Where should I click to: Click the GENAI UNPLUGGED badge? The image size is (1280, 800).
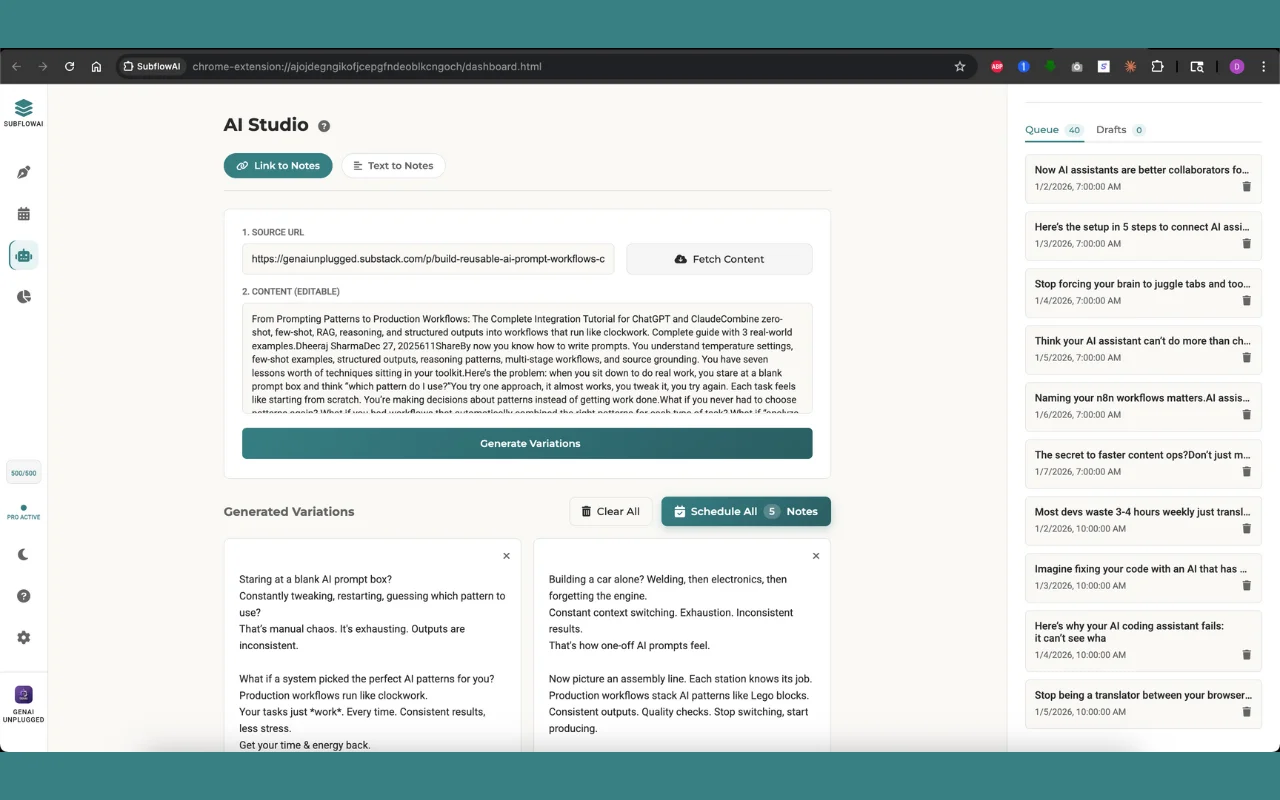tap(23, 700)
